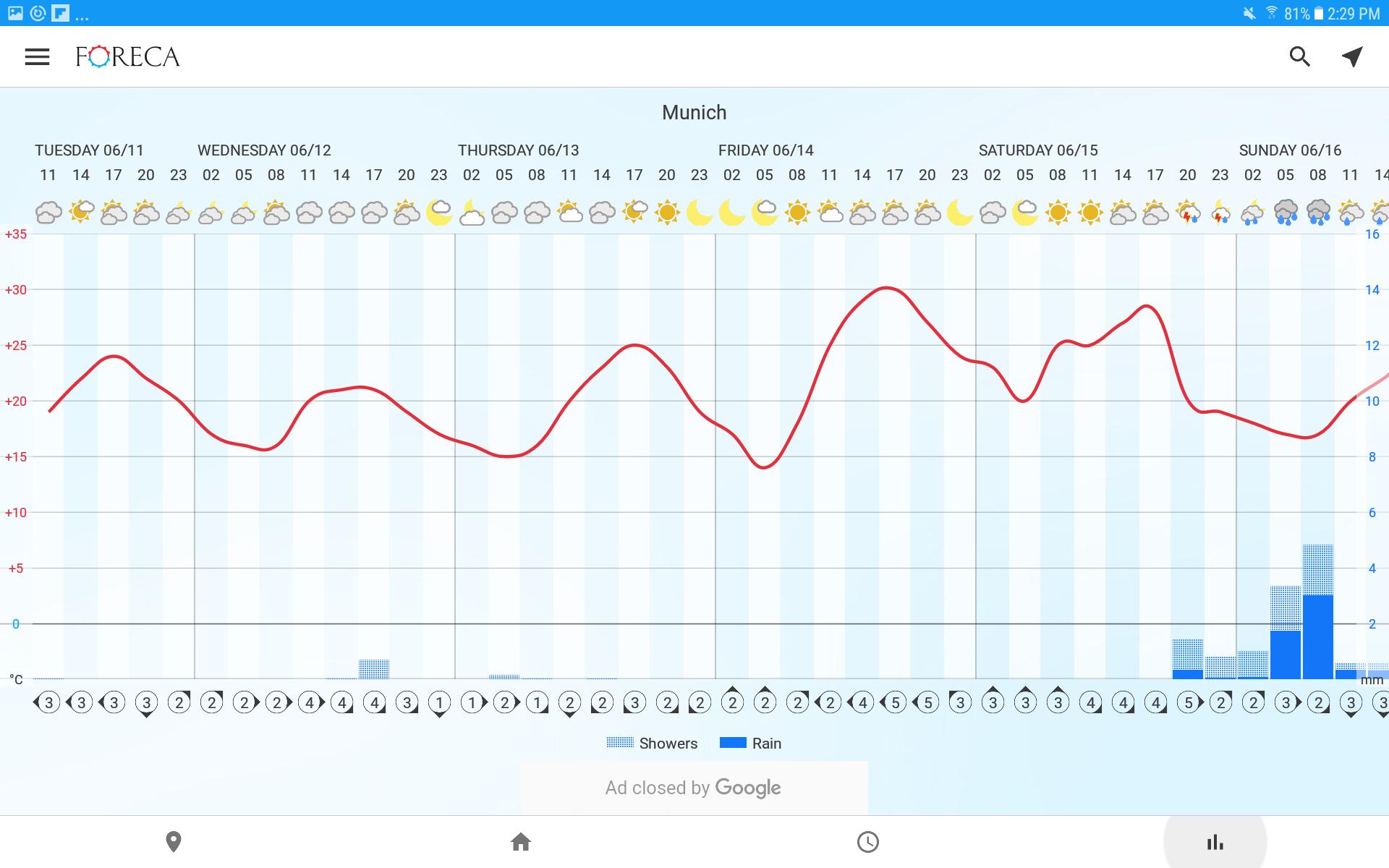Open the hamburger menu icon

(x=36, y=55)
